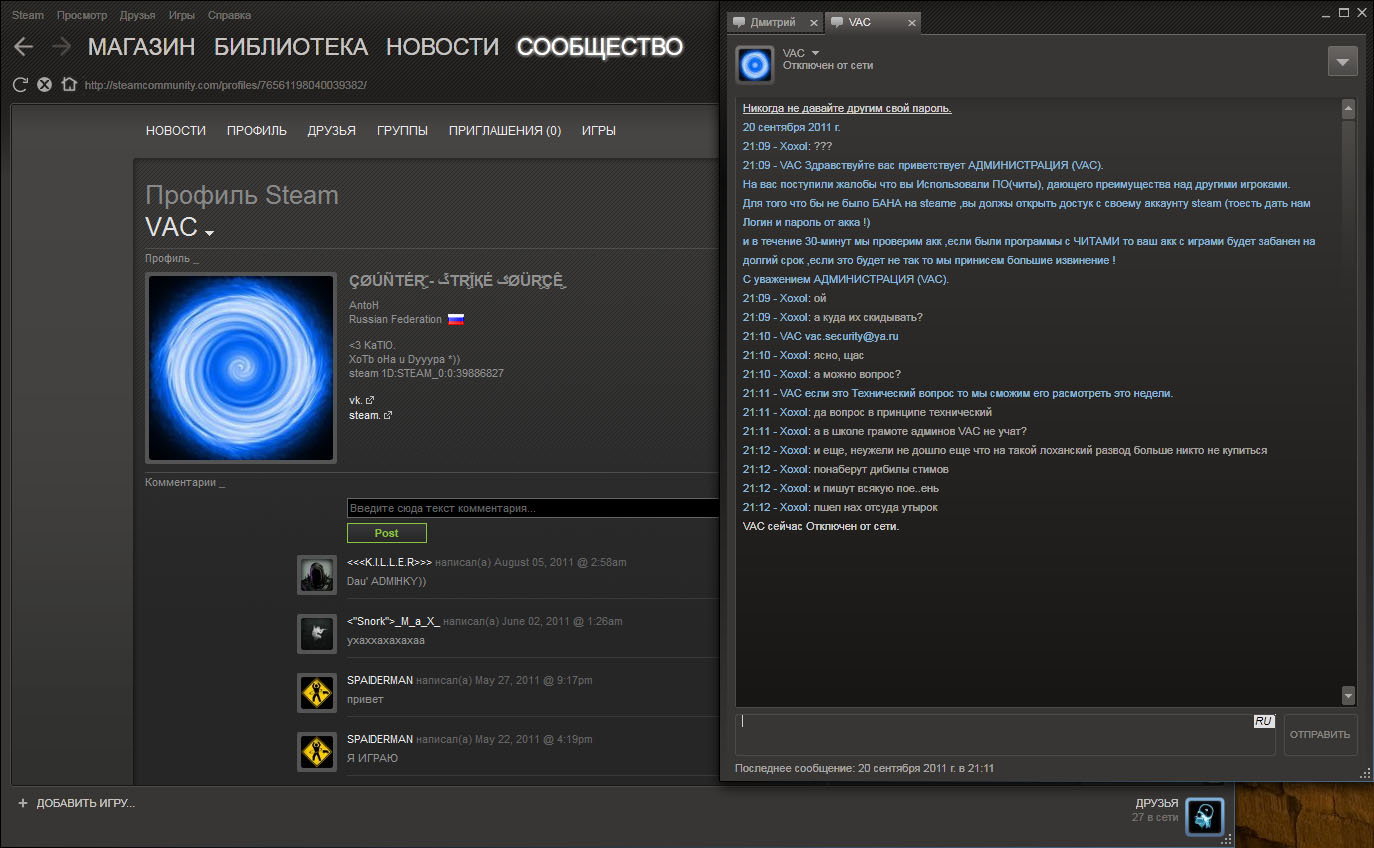Viewport: 1374px width, 848px height.
Task: Open the steam. profile link
Action: (364, 415)
